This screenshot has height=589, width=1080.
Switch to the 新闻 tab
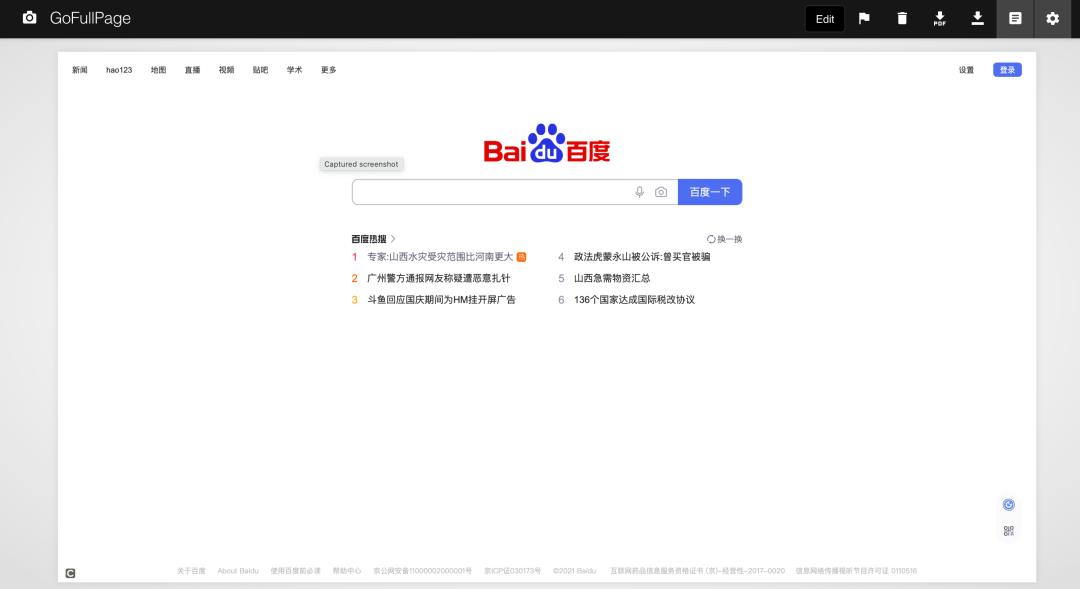click(79, 70)
